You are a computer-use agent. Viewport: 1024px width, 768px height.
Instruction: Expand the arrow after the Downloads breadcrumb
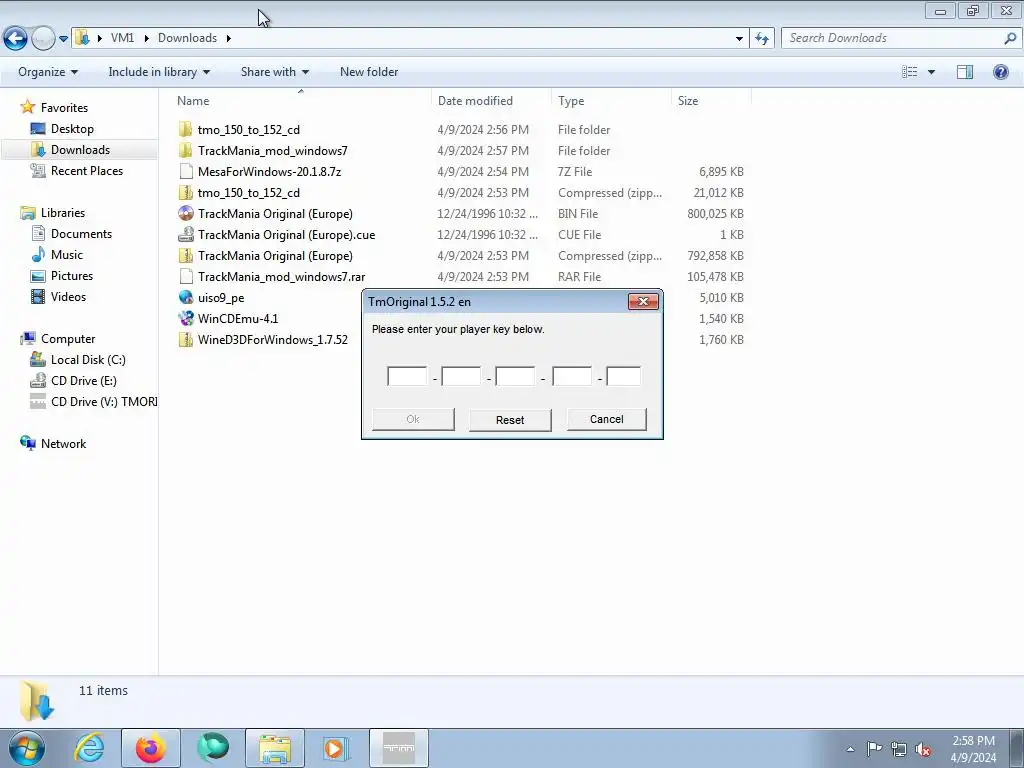pyautogui.click(x=229, y=39)
